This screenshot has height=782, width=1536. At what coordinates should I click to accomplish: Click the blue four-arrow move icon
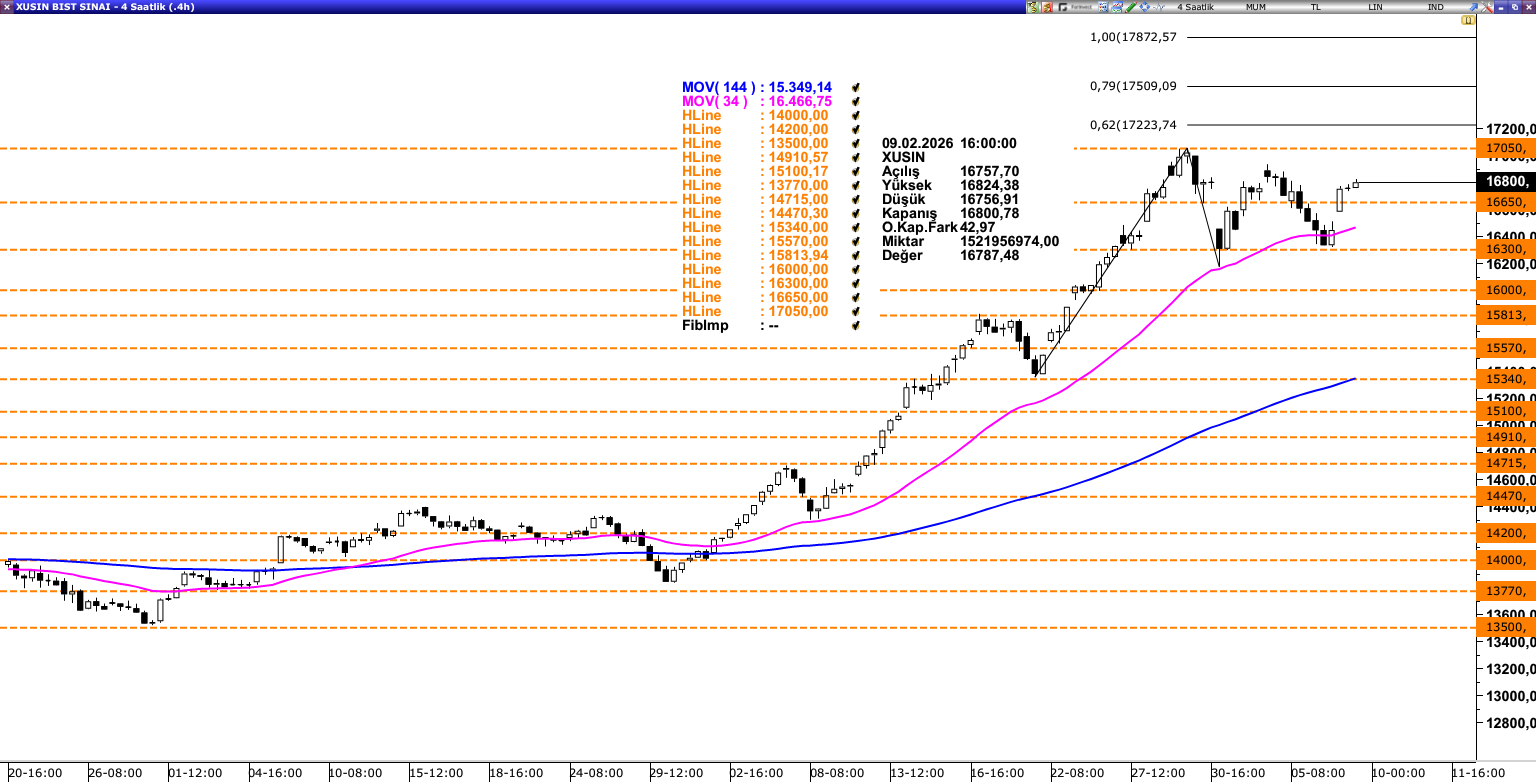coord(1145,7)
